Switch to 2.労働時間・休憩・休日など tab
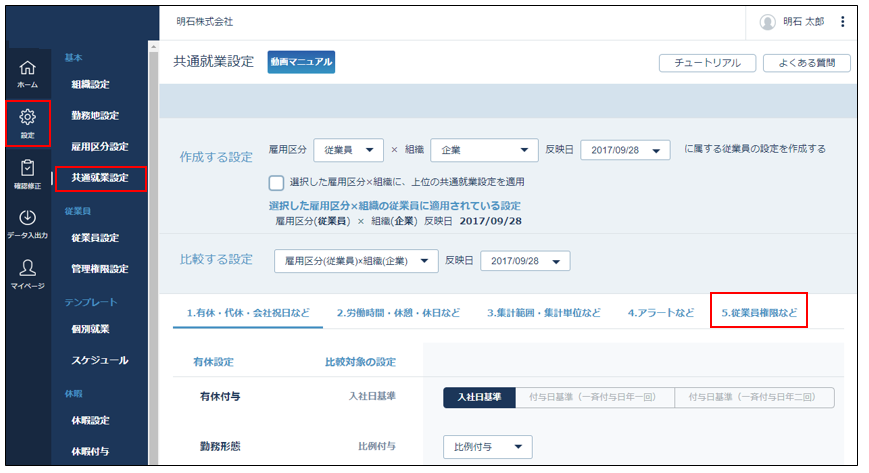Viewport: 869px width, 473px height. pyautogui.click(x=398, y=313)
